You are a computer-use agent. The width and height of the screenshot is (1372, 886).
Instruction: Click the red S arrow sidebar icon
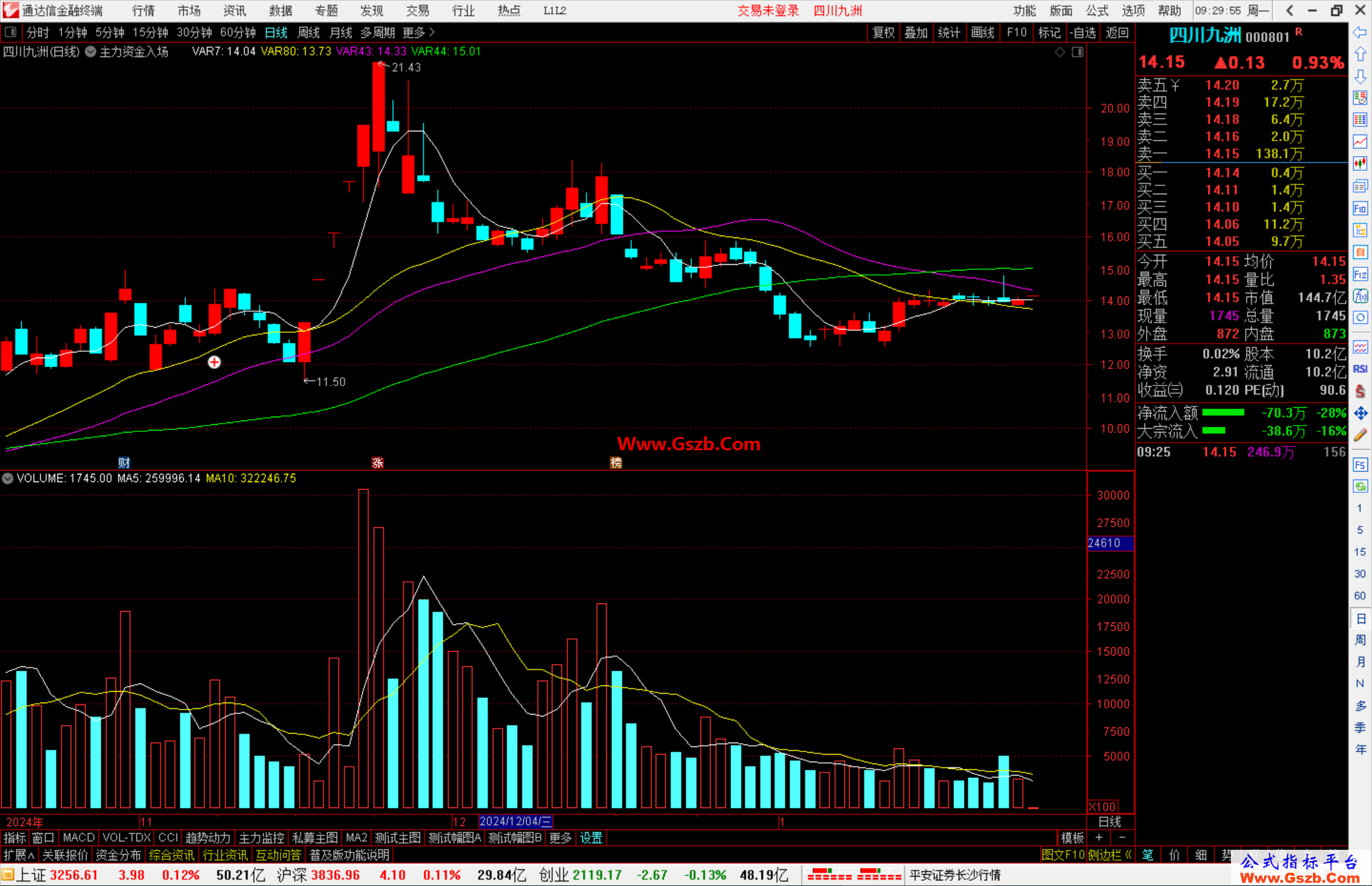(x=1360, y=391)
